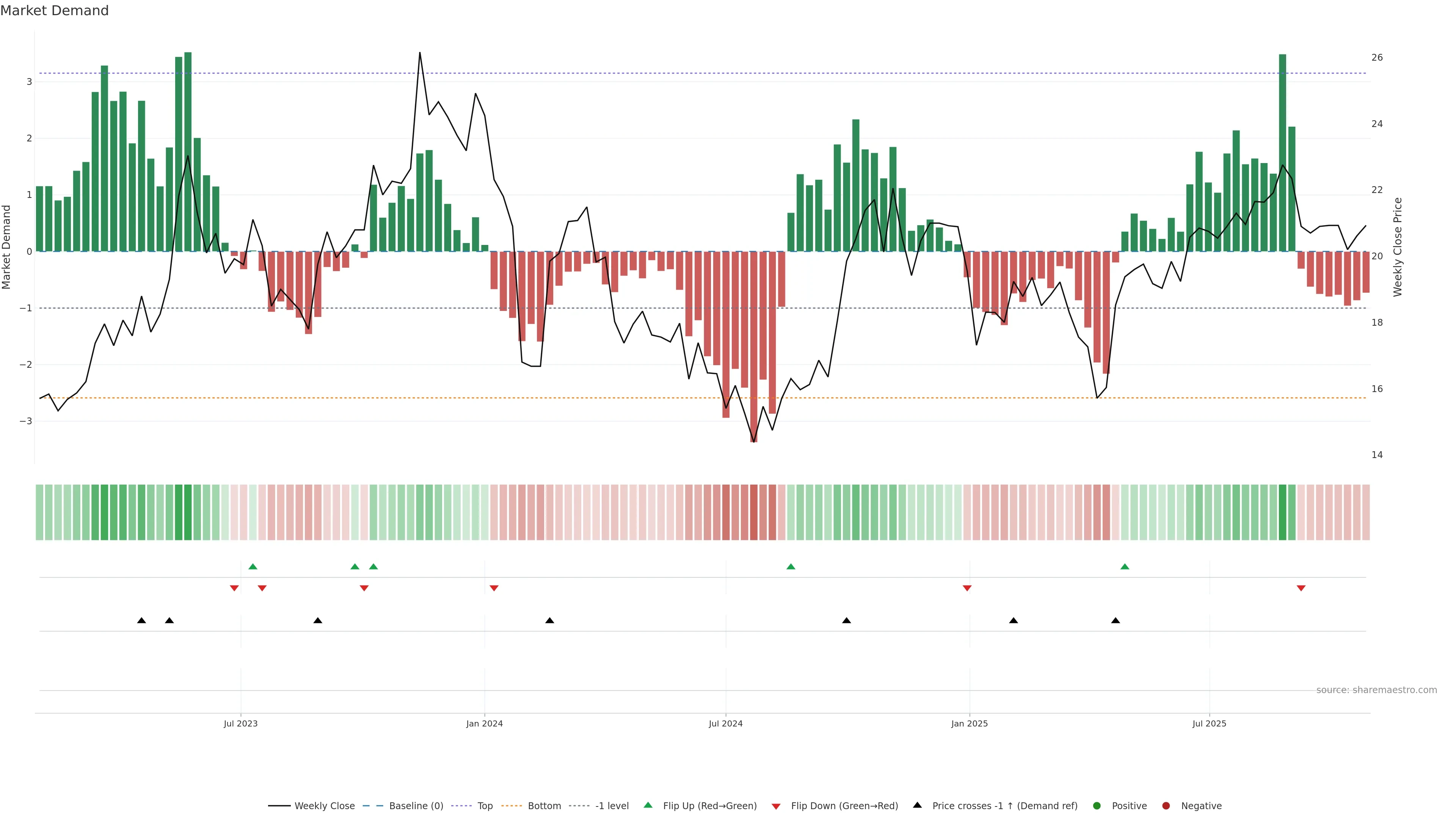Click the Market Demand chart title
The height and width of the screenshot is (819, 1456).
point(55,11)
